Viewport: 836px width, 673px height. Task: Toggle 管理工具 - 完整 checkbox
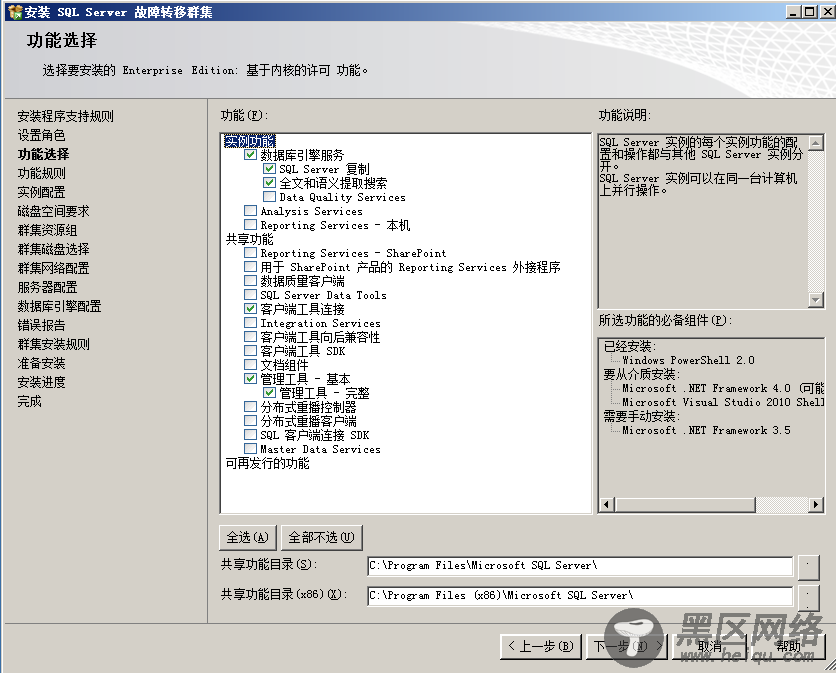pyautogui.click(x=269, y=393)
